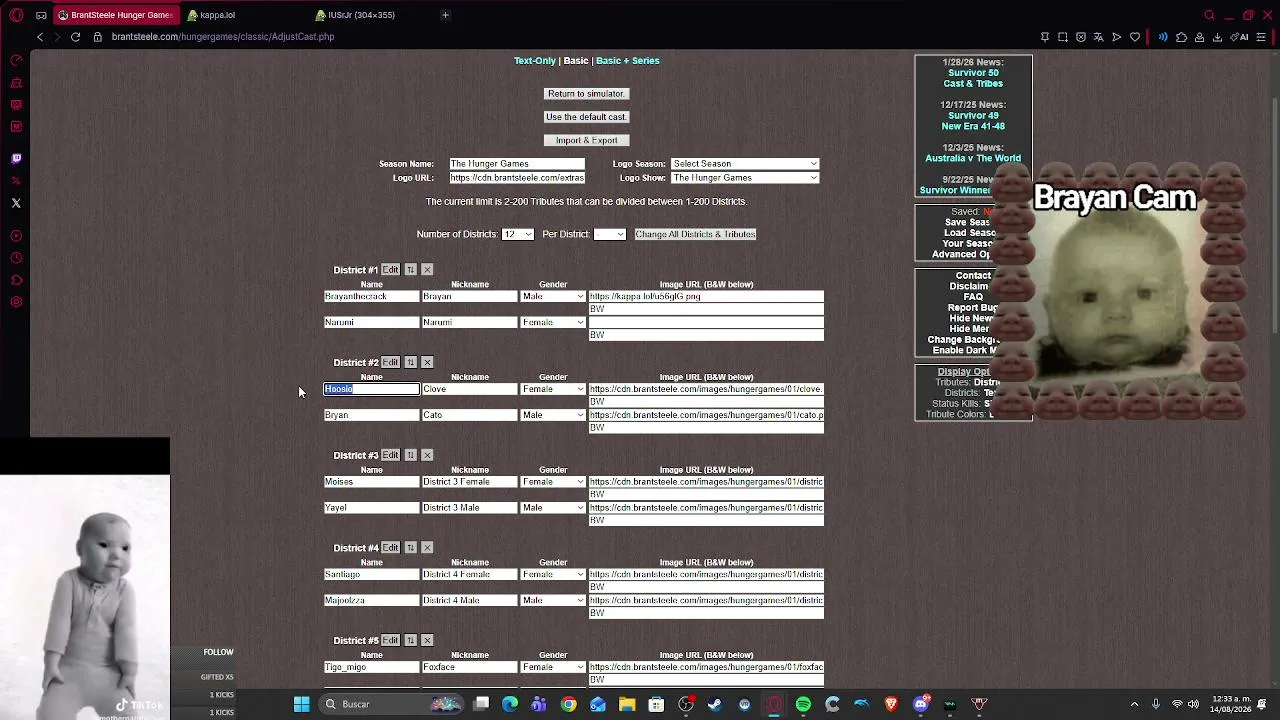Select the Text-Only view link
Screen dimensions: 1280x720
tap(535, 61)
